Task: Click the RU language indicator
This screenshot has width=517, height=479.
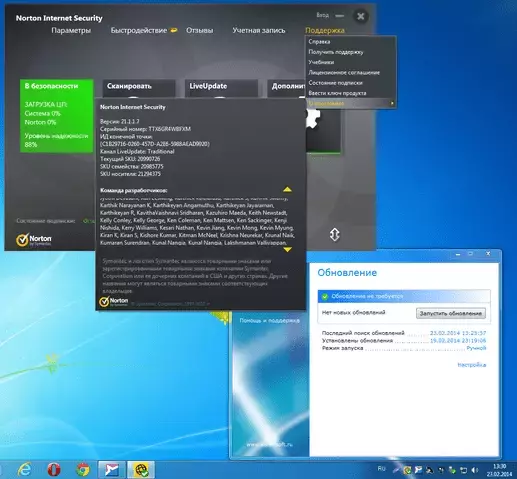Action: click(x=381, y=469)
